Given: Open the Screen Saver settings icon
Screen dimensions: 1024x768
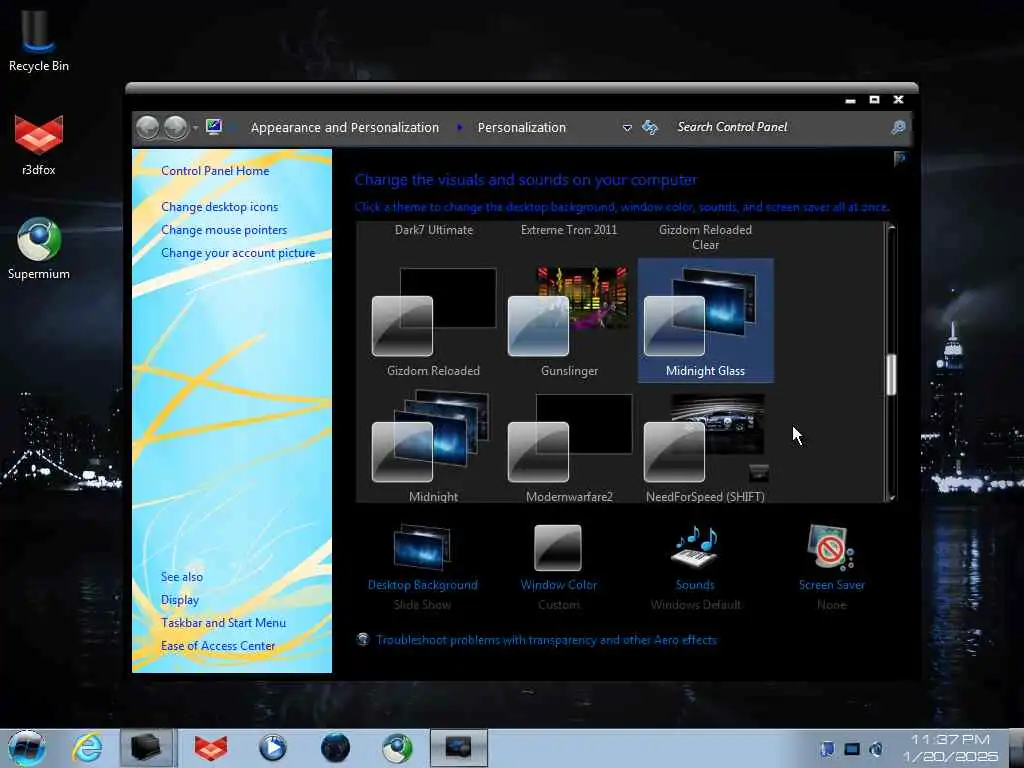Looking at the screenshot, I should click(x=831, y=547).
